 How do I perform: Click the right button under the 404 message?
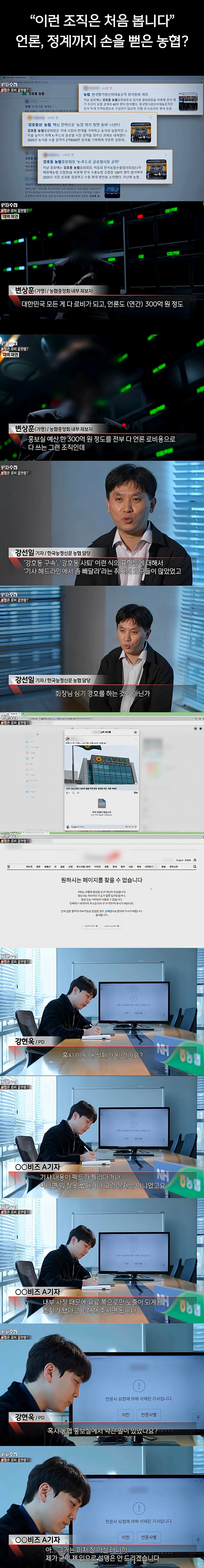(x=112, y=926)
